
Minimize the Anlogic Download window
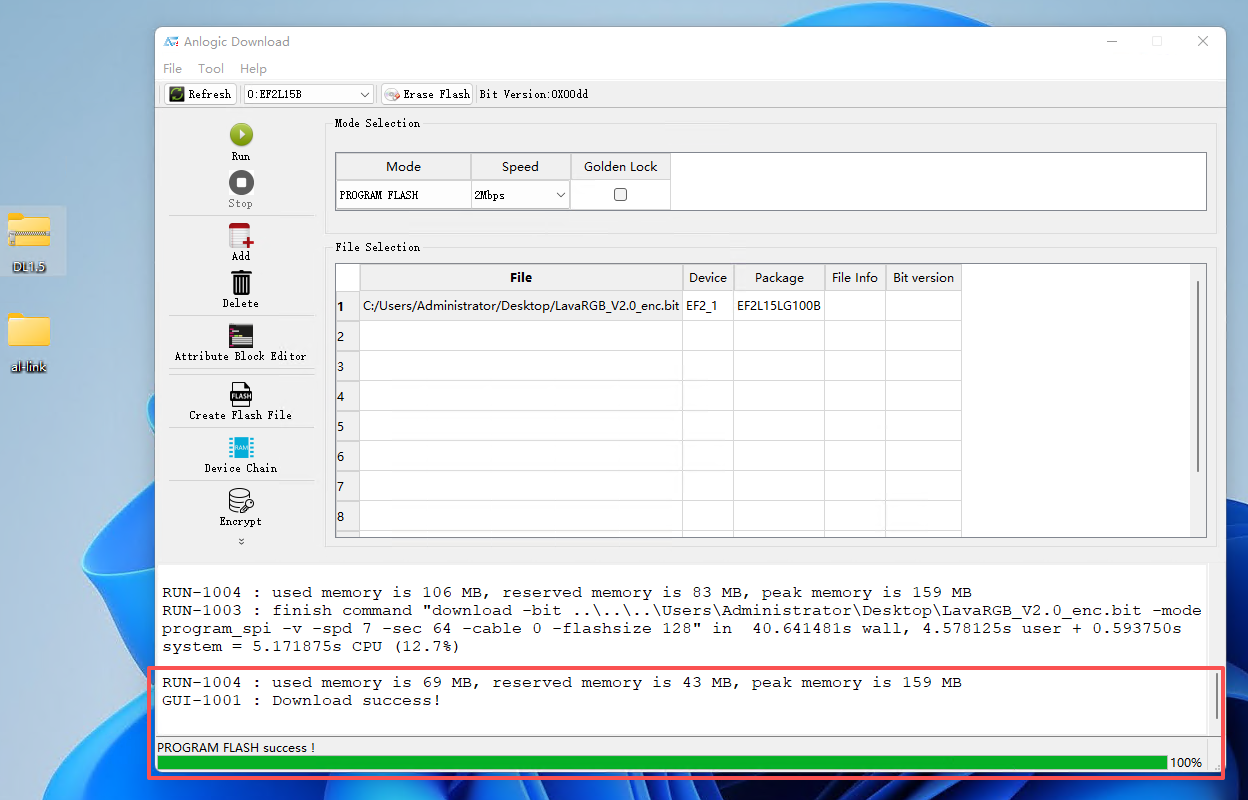1112,41
